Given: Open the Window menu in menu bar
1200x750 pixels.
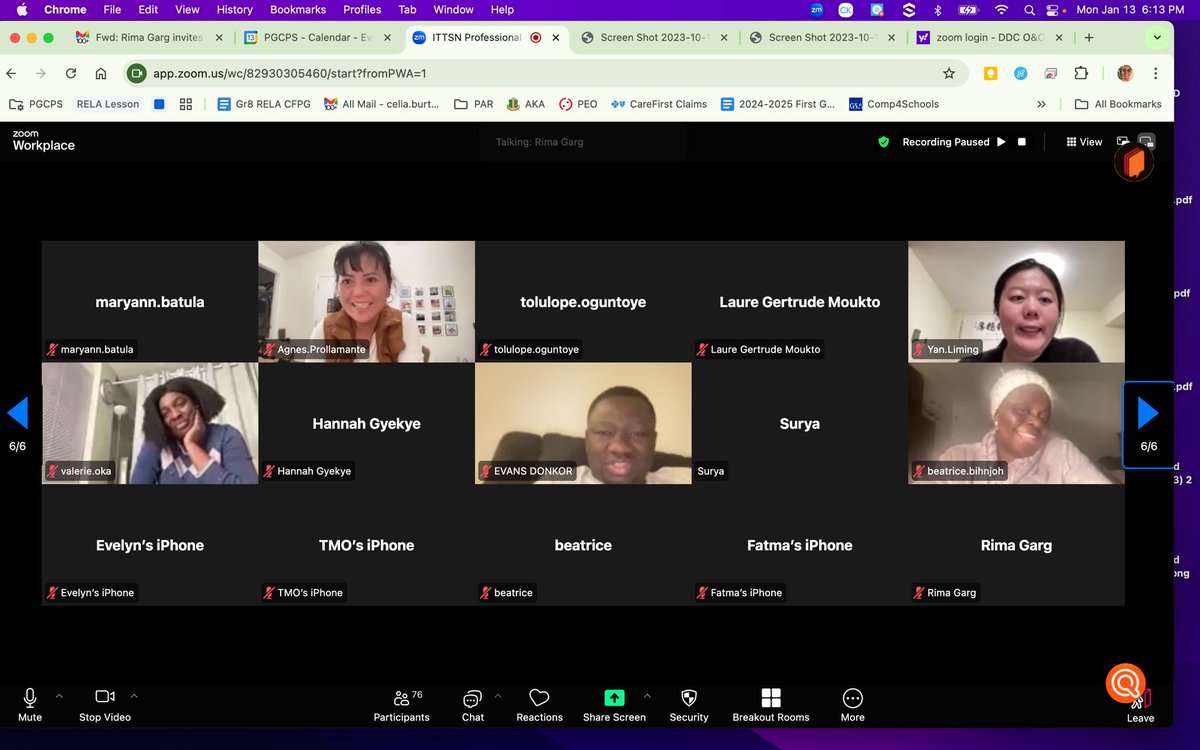Looking at the screenshot, I should (453, 10).
